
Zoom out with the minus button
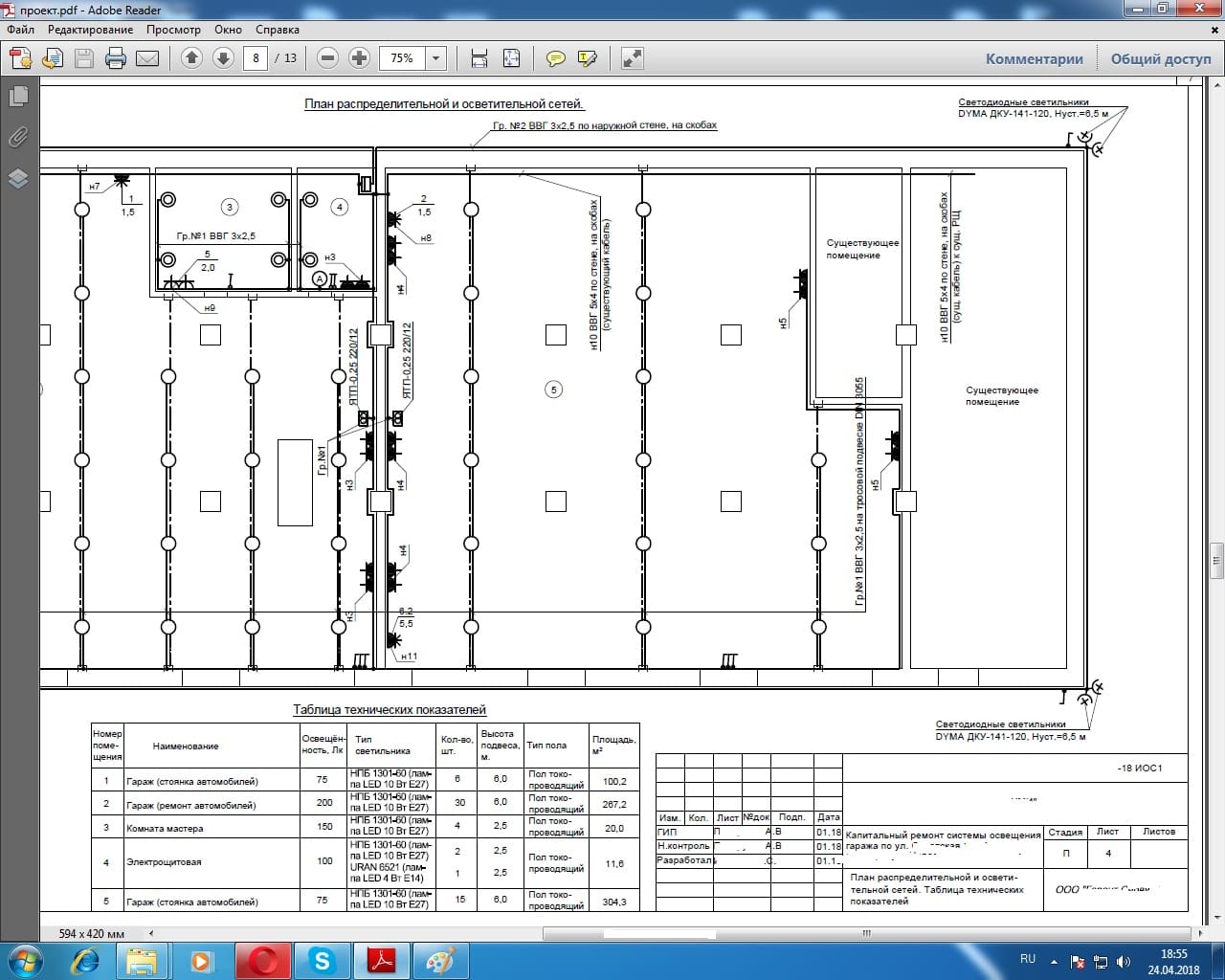click(327, 58)
